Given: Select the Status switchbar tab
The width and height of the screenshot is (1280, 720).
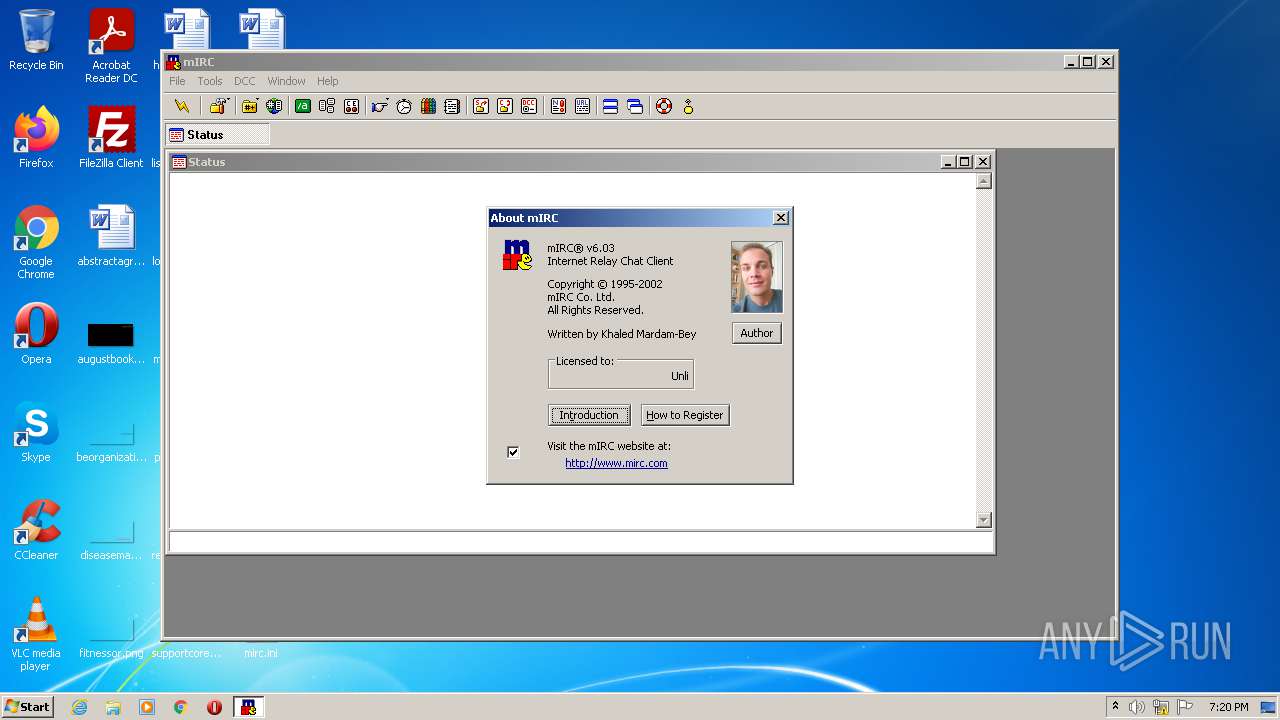Looking at the screenshot, I should (x=217, y=135).
